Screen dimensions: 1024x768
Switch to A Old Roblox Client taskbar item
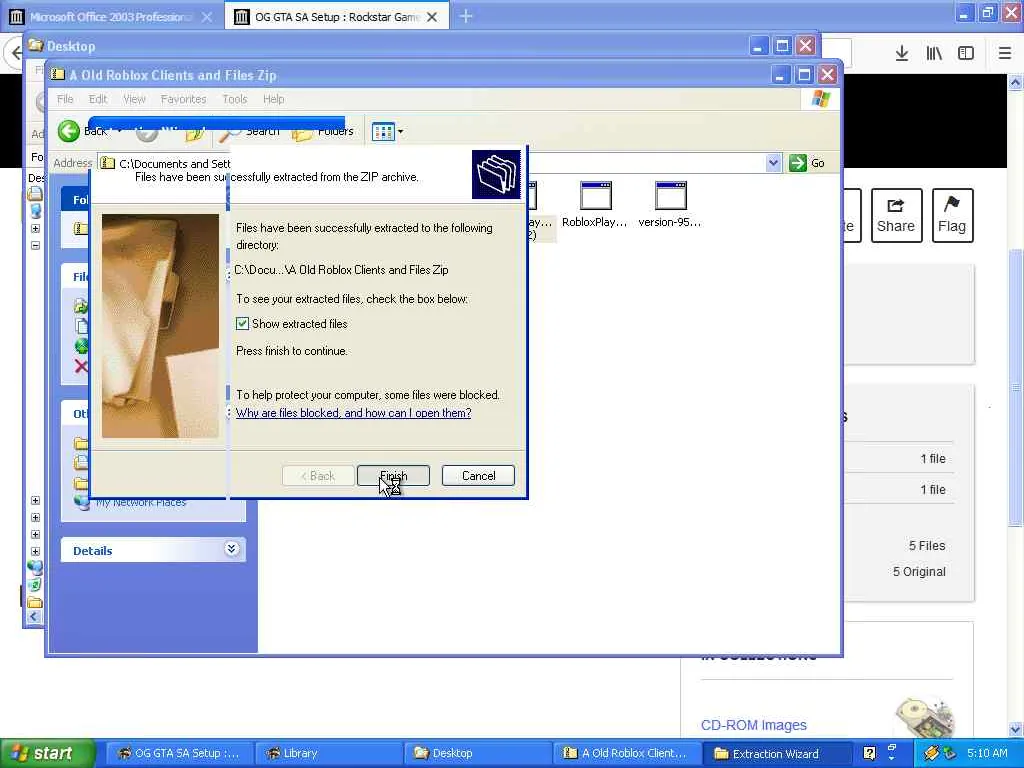626,753
